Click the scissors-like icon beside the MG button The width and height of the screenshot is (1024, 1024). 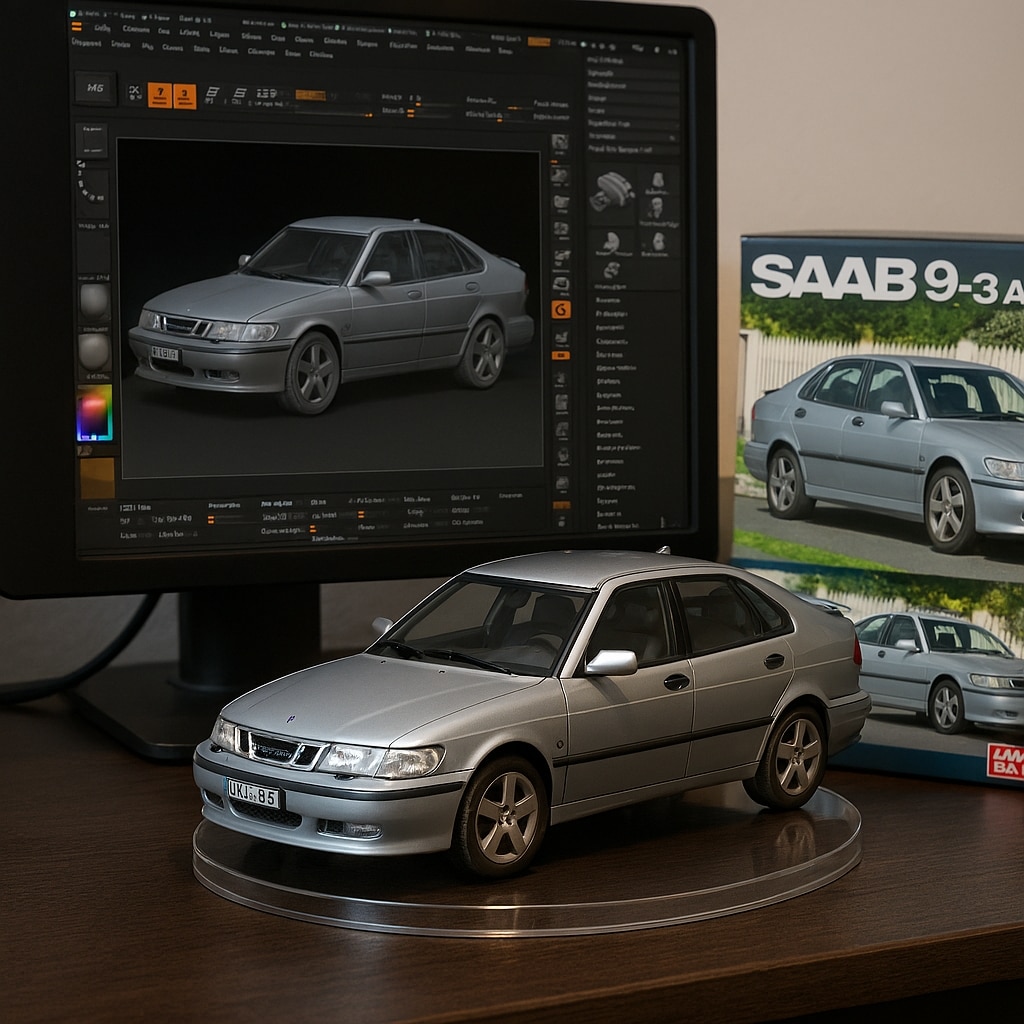[134, 93]
